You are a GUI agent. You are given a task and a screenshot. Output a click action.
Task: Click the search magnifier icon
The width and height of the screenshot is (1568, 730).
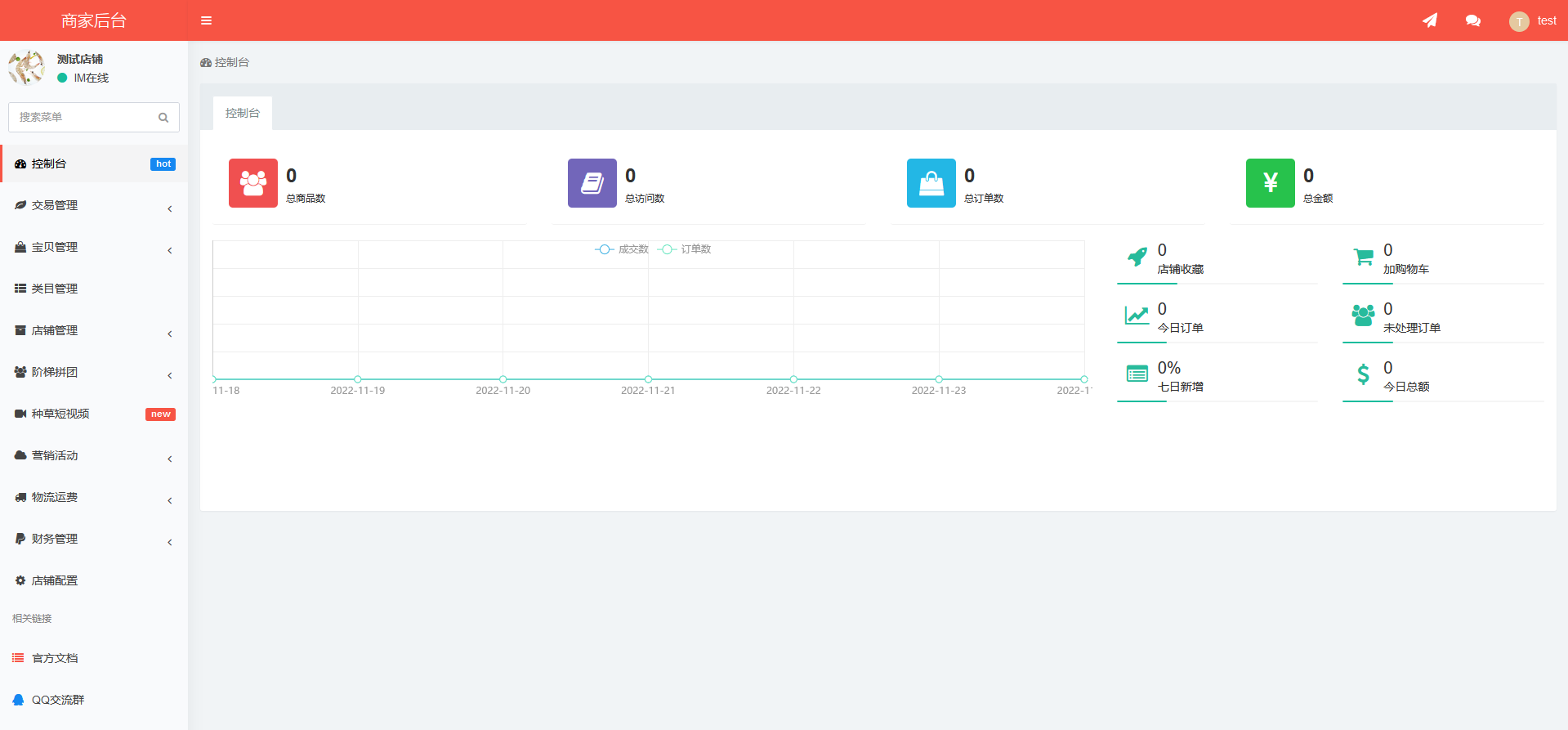click(x=163, y=118)
